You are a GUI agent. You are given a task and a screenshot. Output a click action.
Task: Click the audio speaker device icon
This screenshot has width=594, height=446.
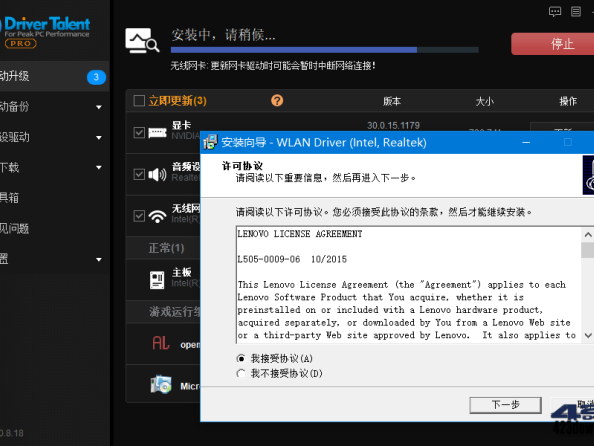coord(157,174)
